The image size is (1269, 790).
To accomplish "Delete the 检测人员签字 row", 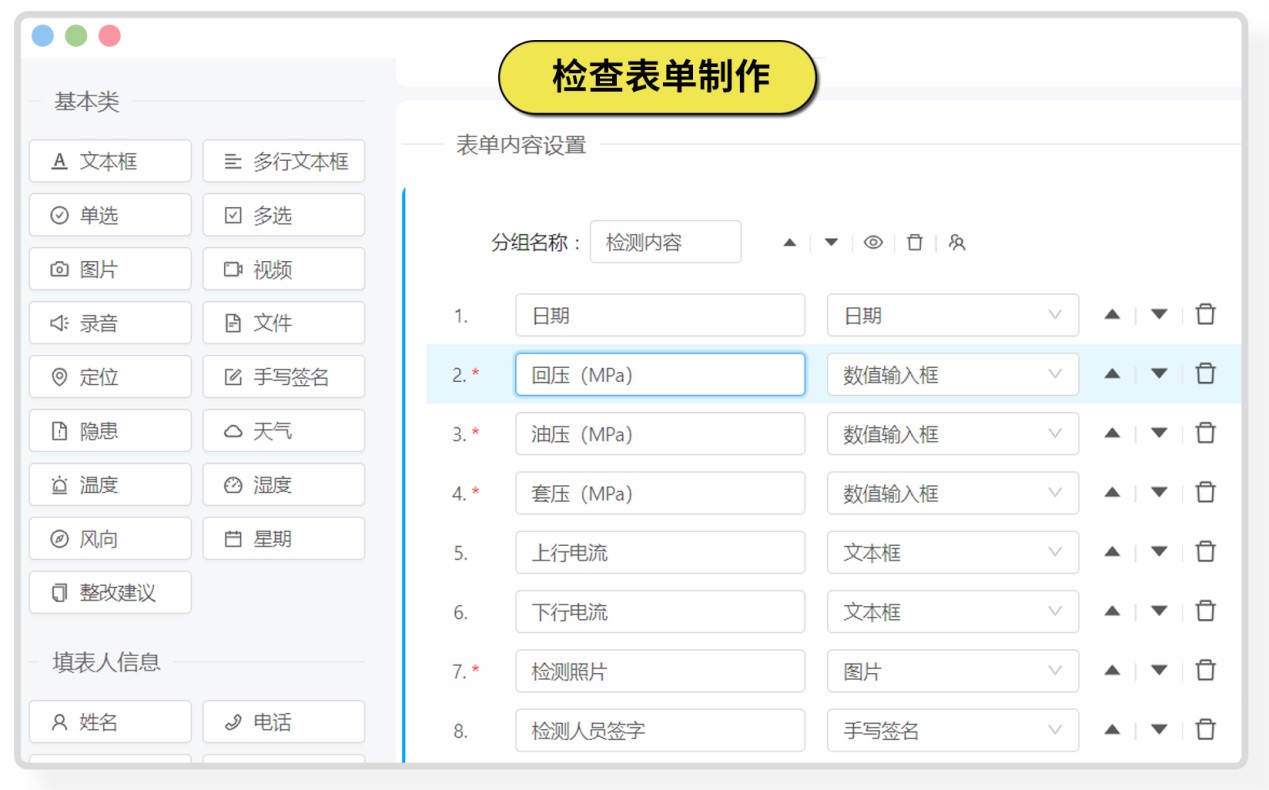I will click(x=1206, y=730).
